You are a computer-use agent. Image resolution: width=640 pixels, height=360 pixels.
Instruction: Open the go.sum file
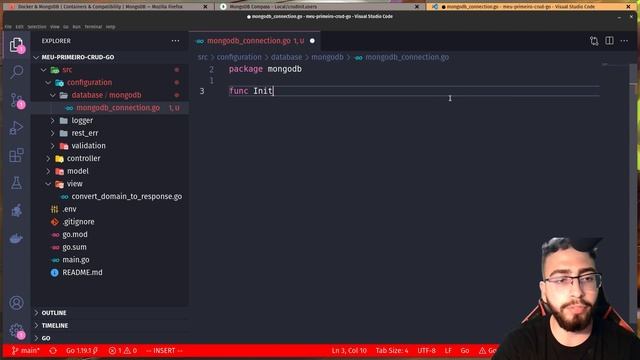(x=74, y=247)
